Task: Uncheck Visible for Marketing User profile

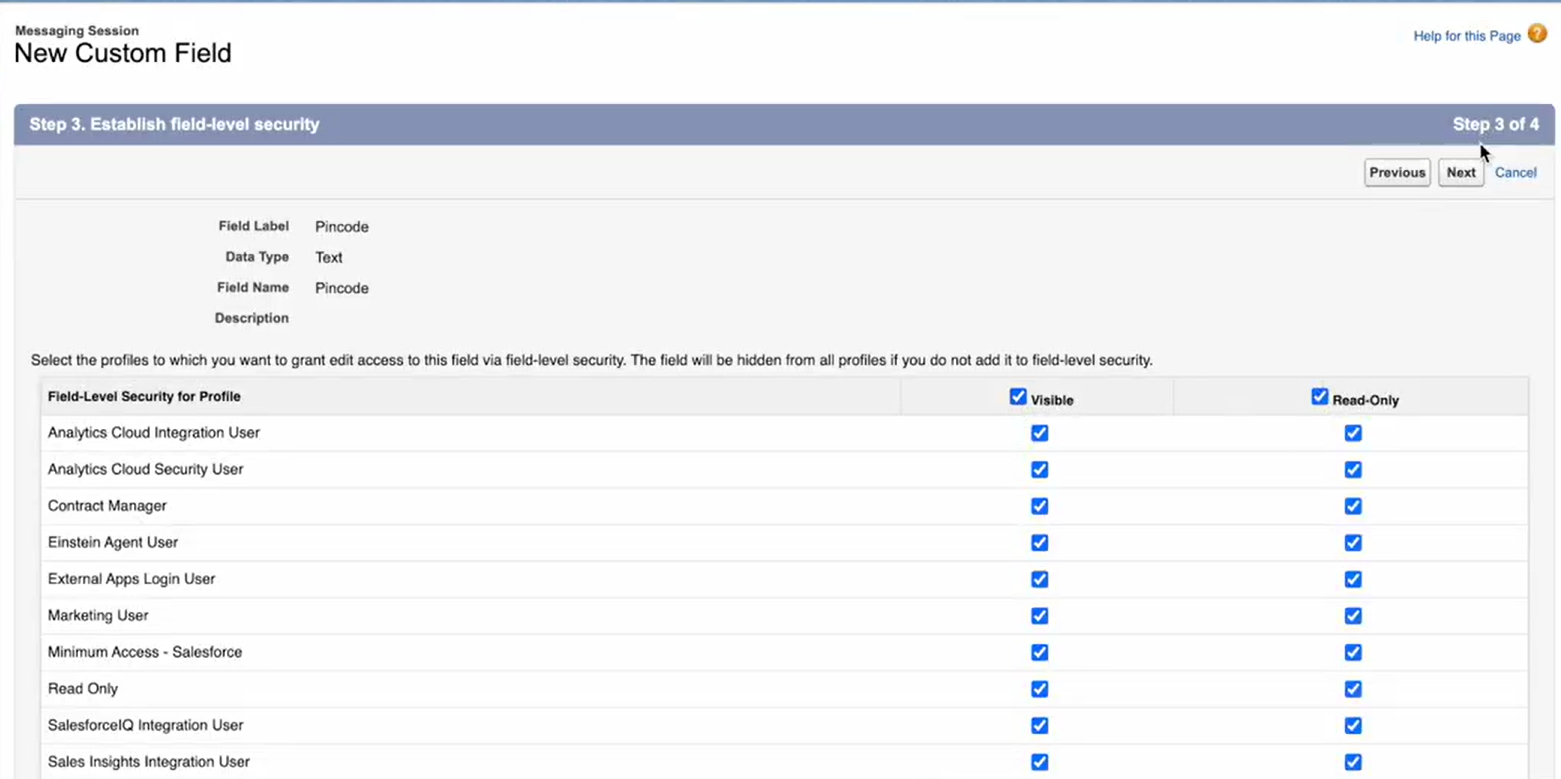Action: (1039, 616)
